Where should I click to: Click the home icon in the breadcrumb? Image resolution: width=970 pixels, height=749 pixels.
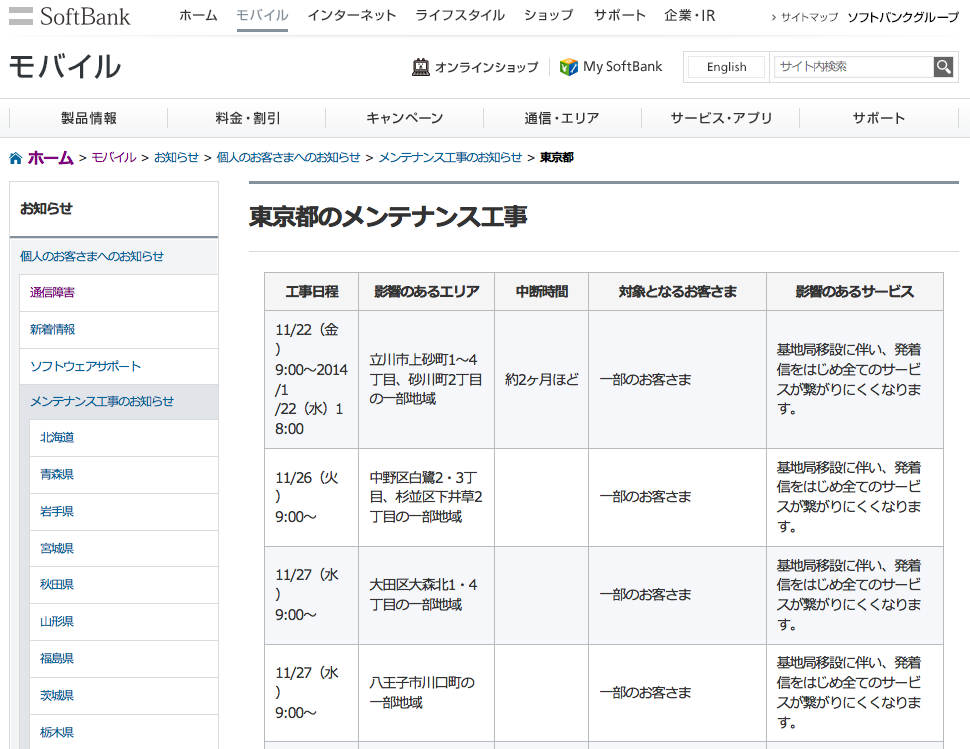coord(15,157)
